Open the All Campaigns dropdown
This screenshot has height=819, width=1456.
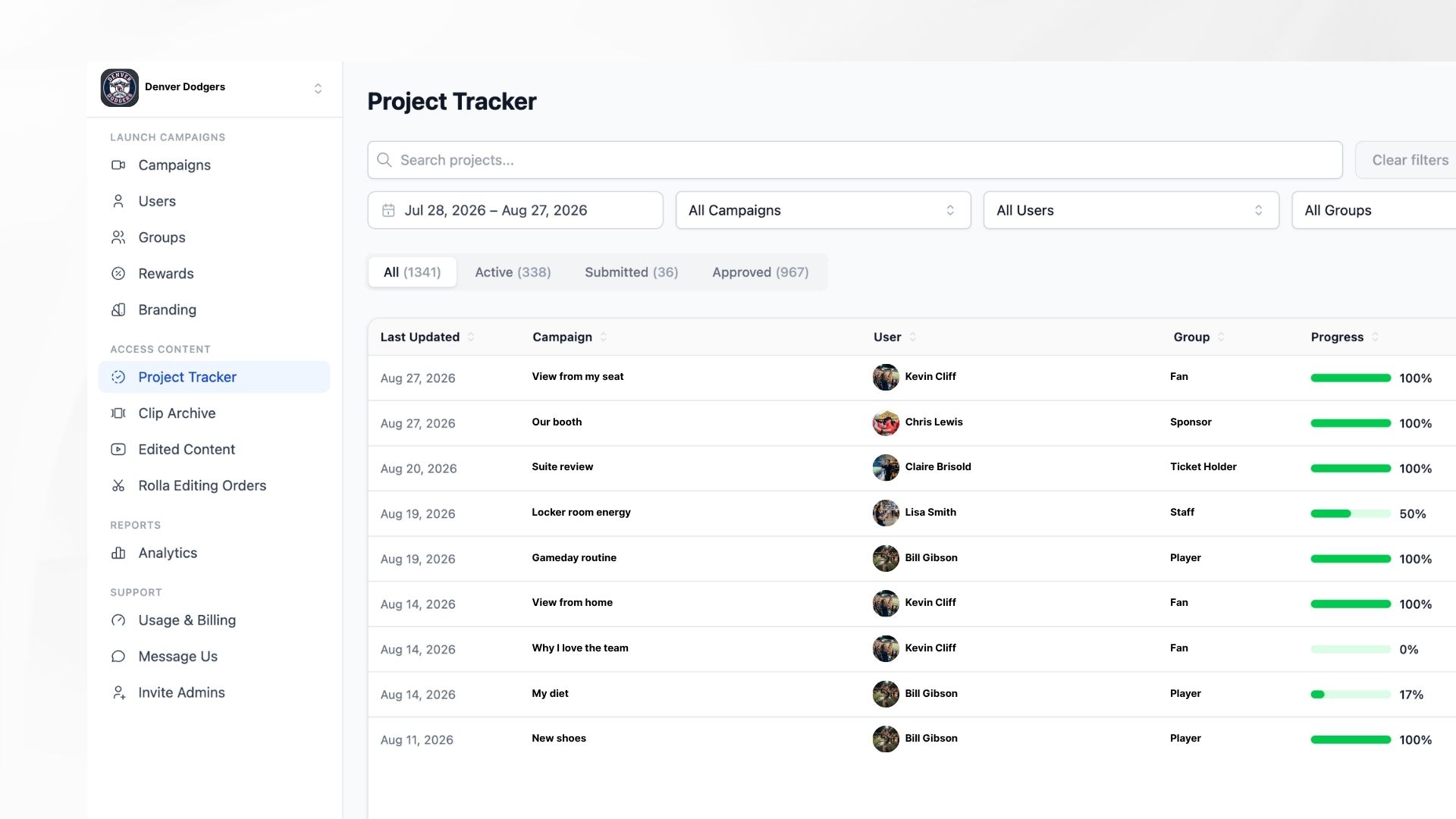(x=823, y=210)
